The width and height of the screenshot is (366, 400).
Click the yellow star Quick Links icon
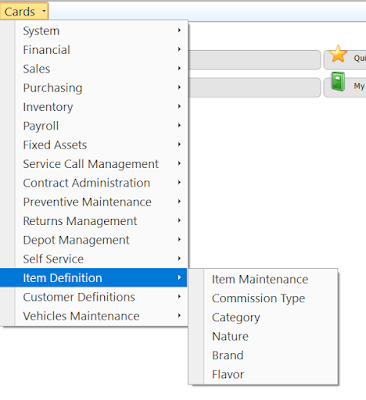(x=338, y=54)
